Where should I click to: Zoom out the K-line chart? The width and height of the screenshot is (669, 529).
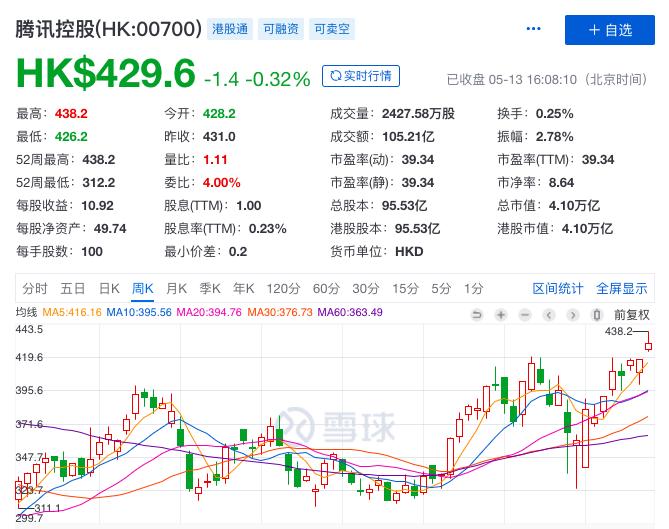pyautogui.click(x=525, y=315)
